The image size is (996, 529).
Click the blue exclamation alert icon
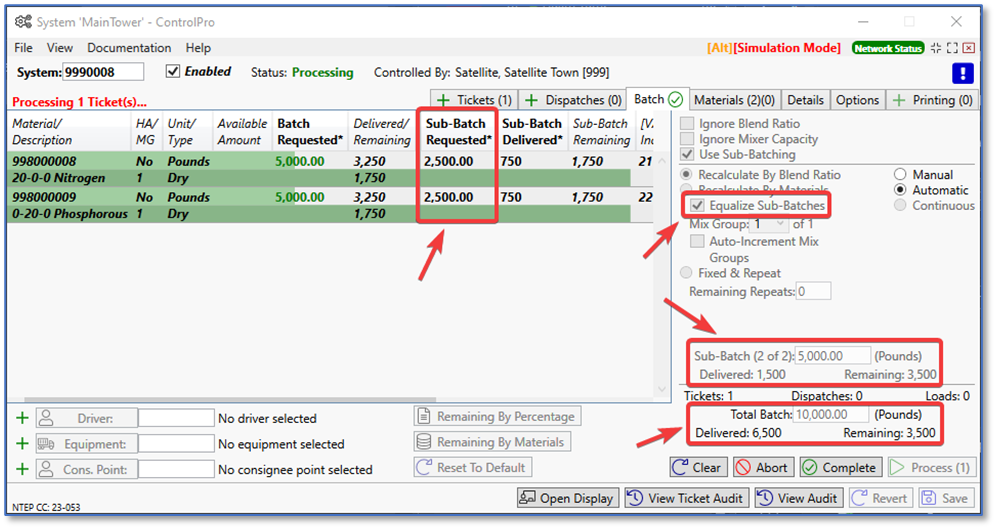(962, 73)
